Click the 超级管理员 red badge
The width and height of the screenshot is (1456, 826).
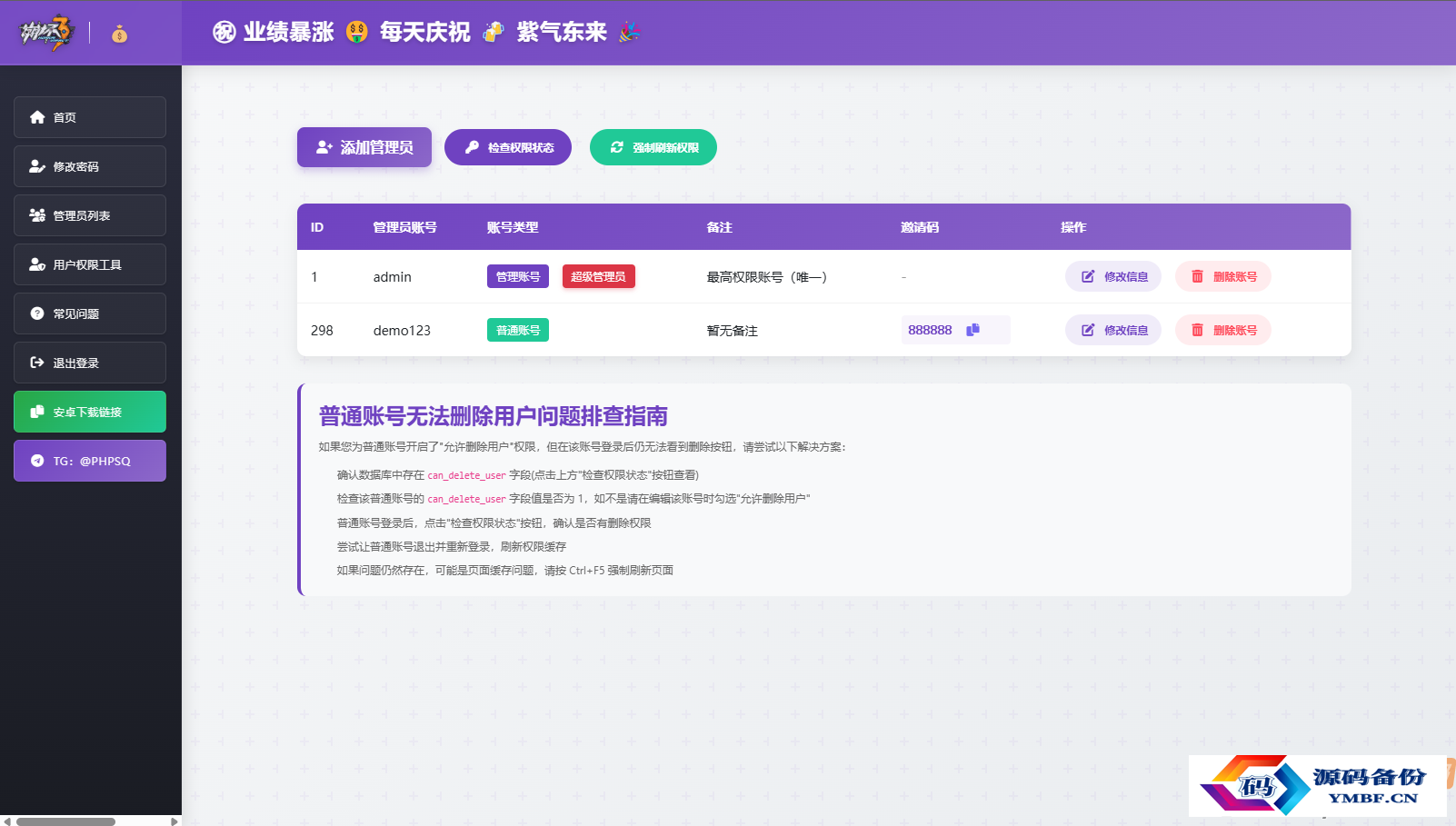(599, 276)
